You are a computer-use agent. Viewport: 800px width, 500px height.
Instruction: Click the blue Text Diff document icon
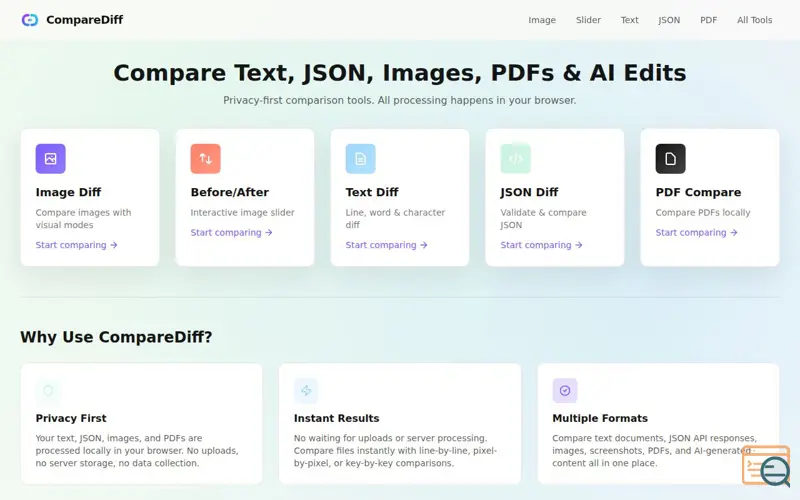coord(361,159)
